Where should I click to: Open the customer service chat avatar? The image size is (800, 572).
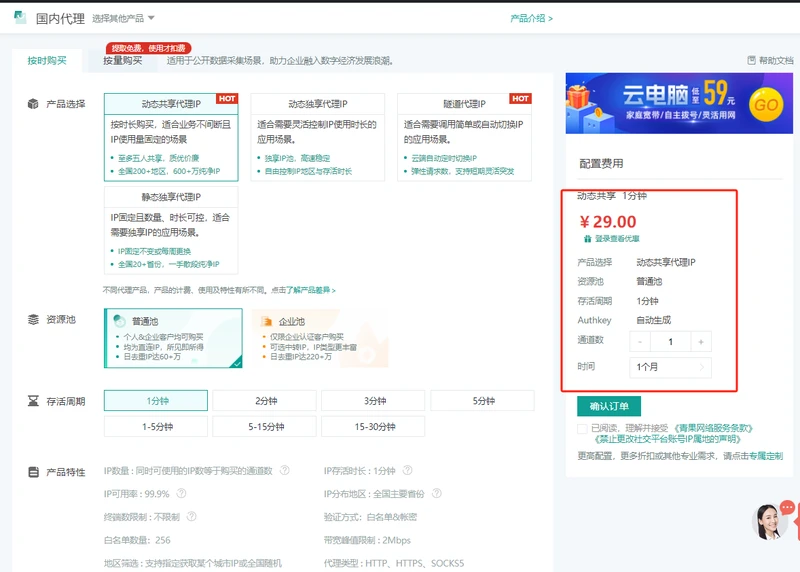tap(769, 522)
